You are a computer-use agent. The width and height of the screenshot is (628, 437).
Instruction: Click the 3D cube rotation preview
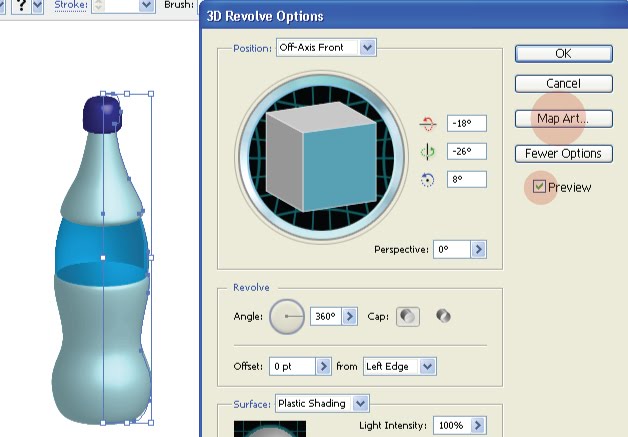click(321, 157)
